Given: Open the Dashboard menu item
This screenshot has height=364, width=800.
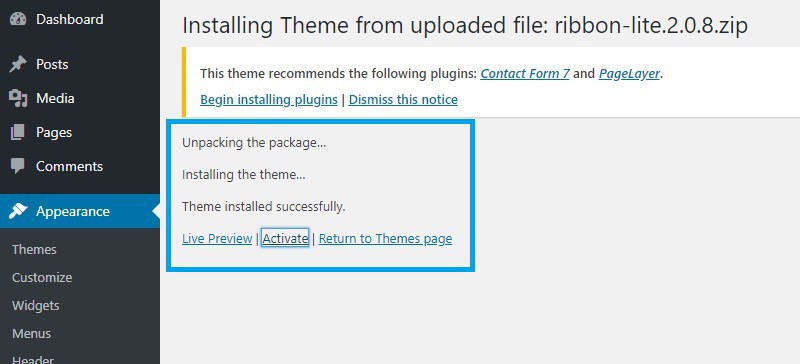Looking at the screenshot, I should [x=70, y=19].
